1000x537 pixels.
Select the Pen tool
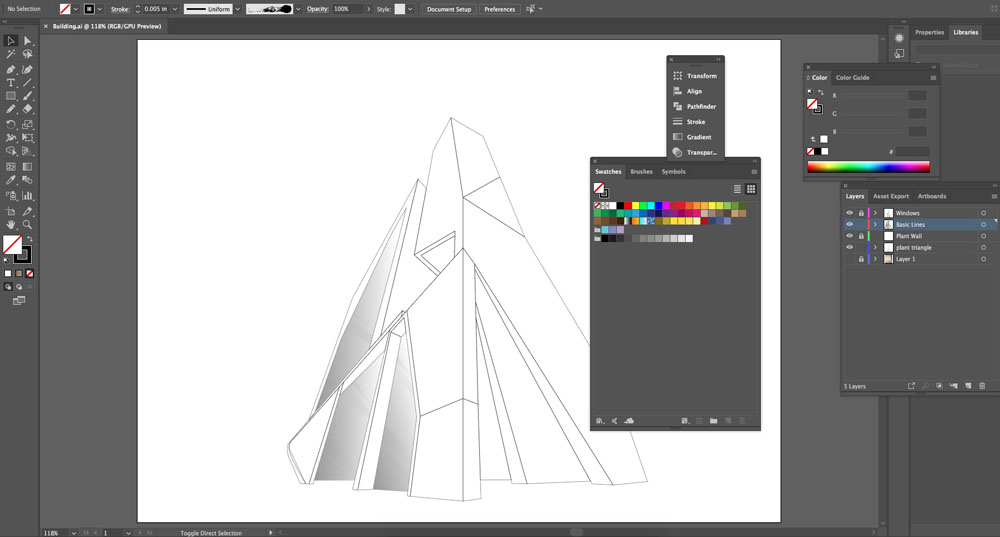[11, 69]
